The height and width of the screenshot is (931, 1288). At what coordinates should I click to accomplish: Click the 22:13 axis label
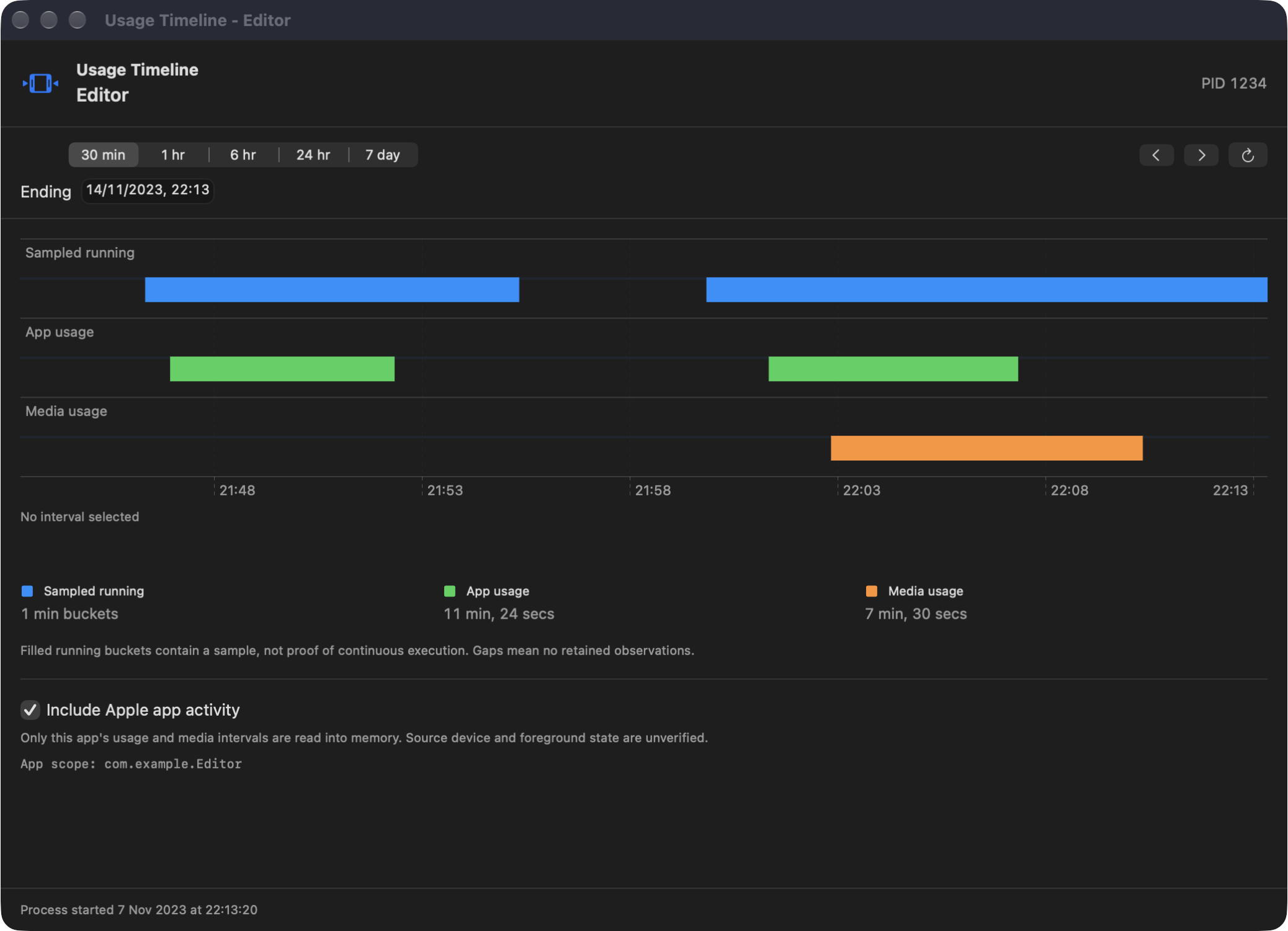coord(1230,490)
